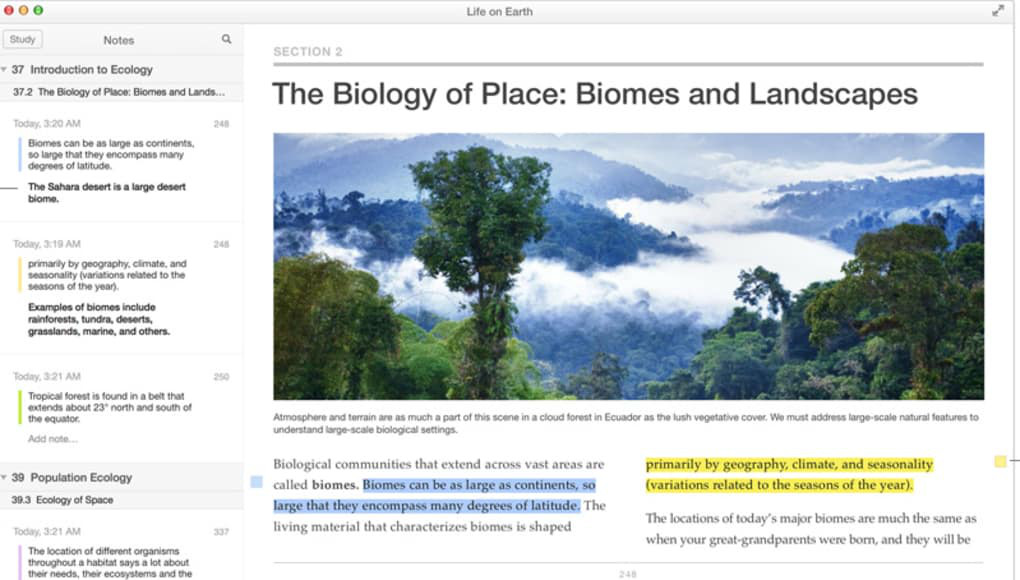Click the page number 337 in the notes list

[x=221, y=533]
